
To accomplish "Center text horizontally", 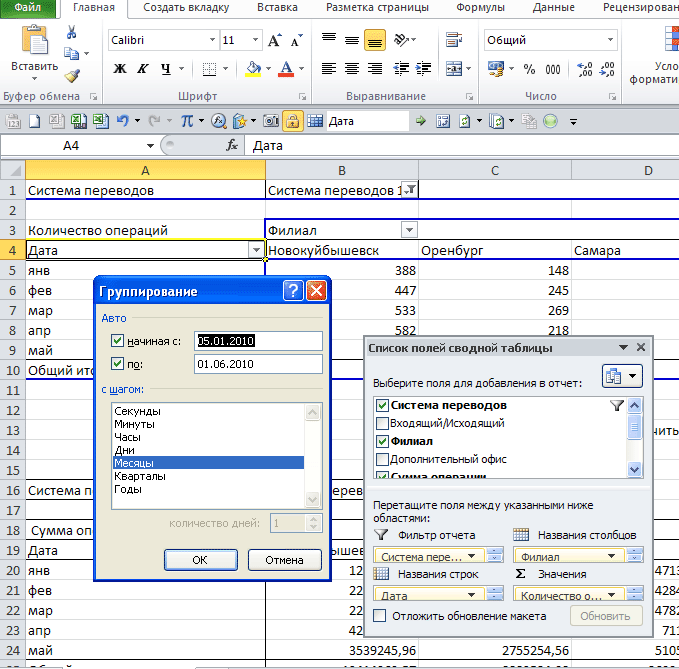I will click(352, 68).
